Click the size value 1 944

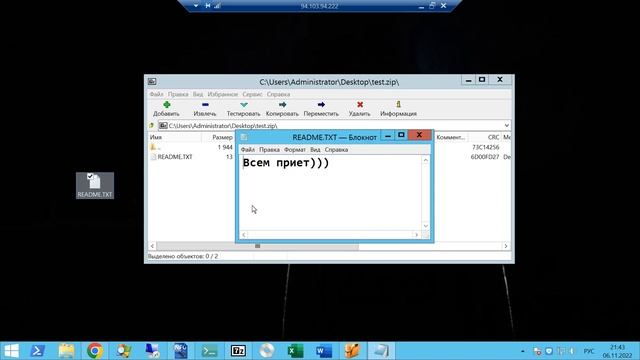pyautogui.click(x=225, y=147)
